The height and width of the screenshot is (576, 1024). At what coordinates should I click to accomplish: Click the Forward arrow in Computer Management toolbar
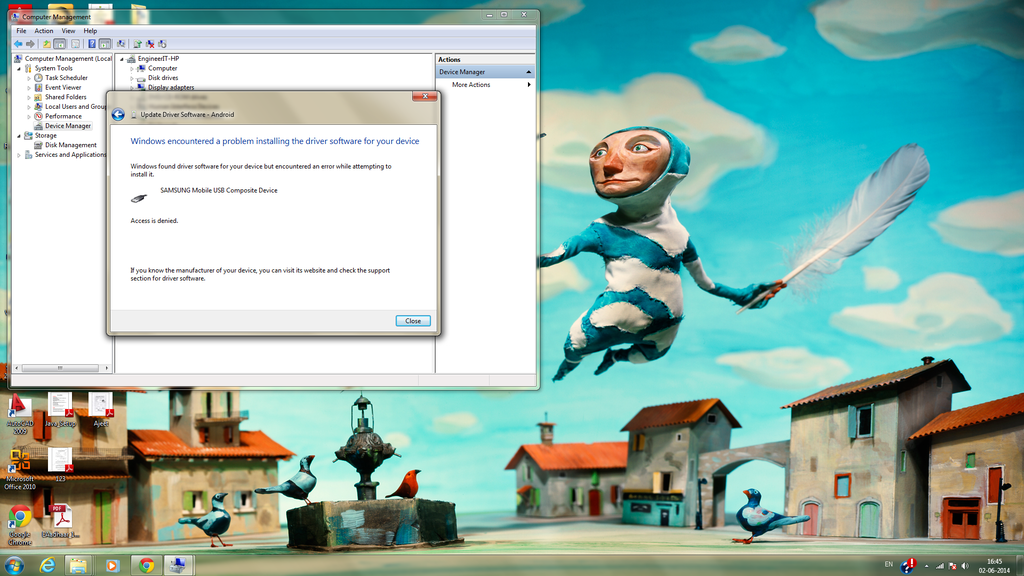click(x=30, y=44)
